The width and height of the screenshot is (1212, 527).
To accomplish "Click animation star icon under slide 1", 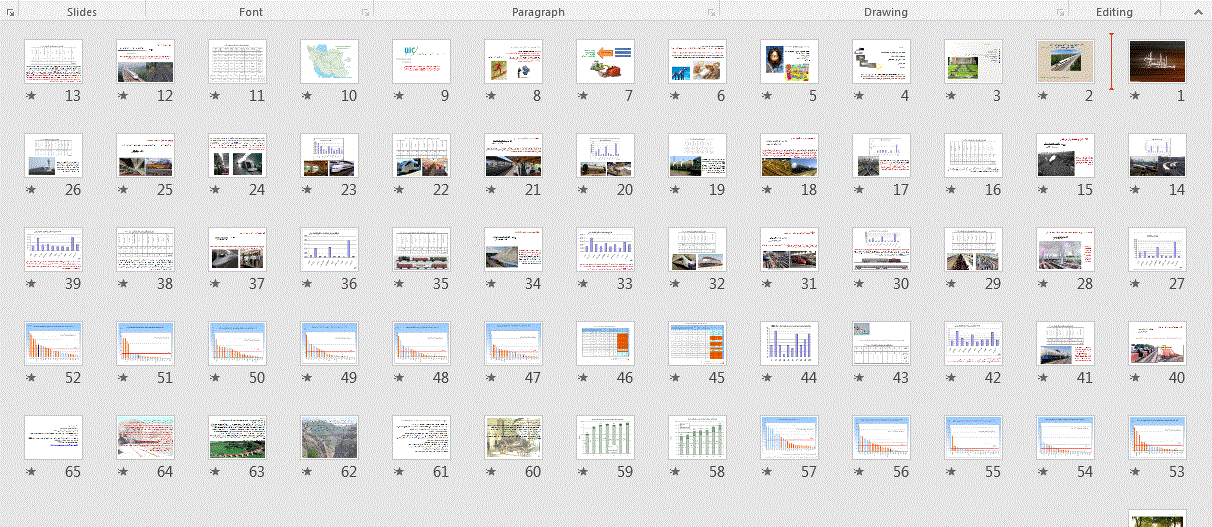I will click(1135, 96).
